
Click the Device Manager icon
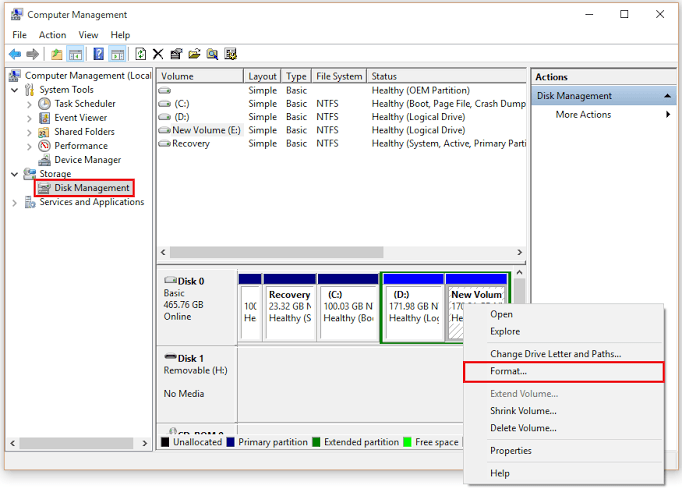[x=44, y=160]
